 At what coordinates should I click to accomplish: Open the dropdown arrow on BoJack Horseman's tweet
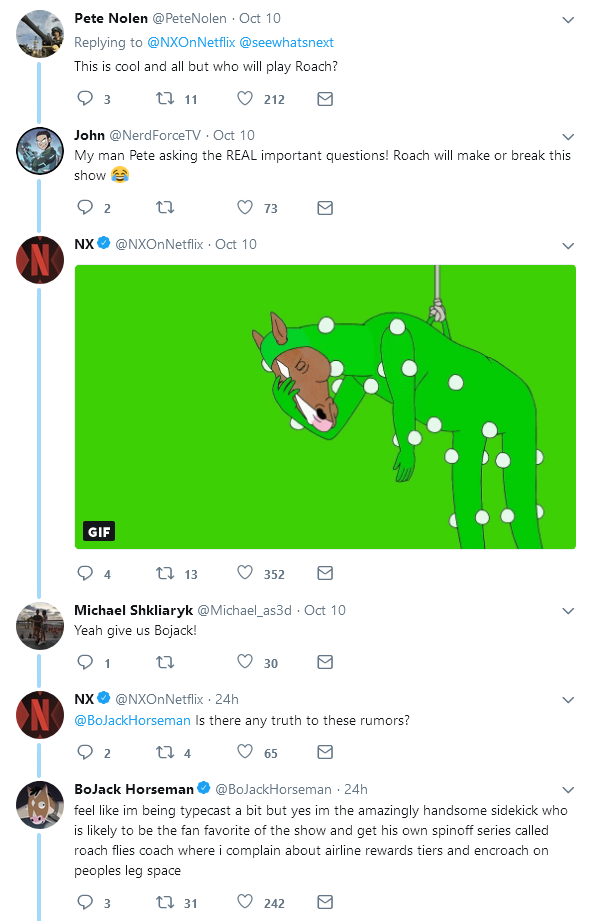pyautogui.click(x=568, y=787)
